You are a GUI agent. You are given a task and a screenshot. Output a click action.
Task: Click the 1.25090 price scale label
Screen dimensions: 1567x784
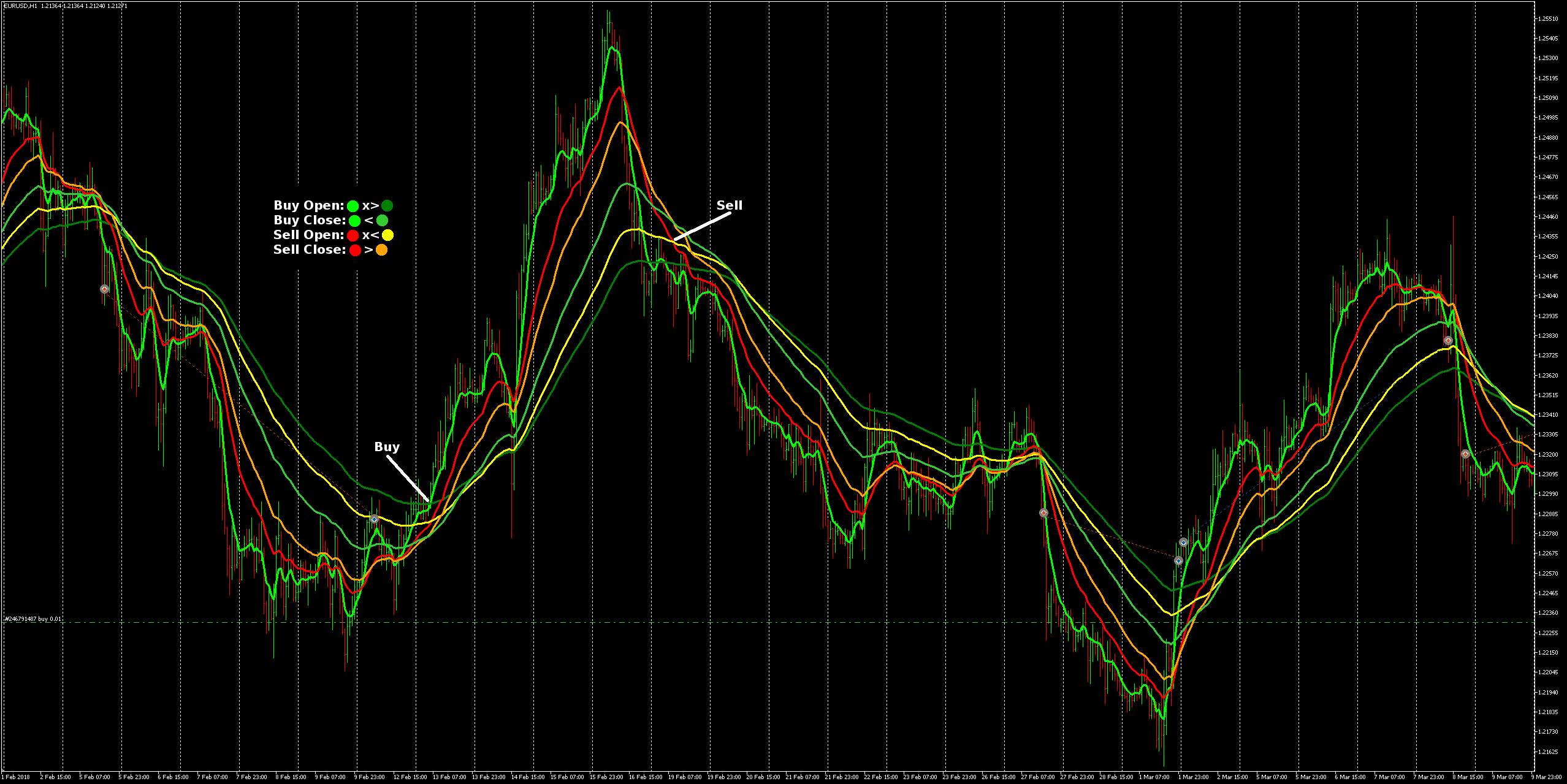click(1548, 98)
